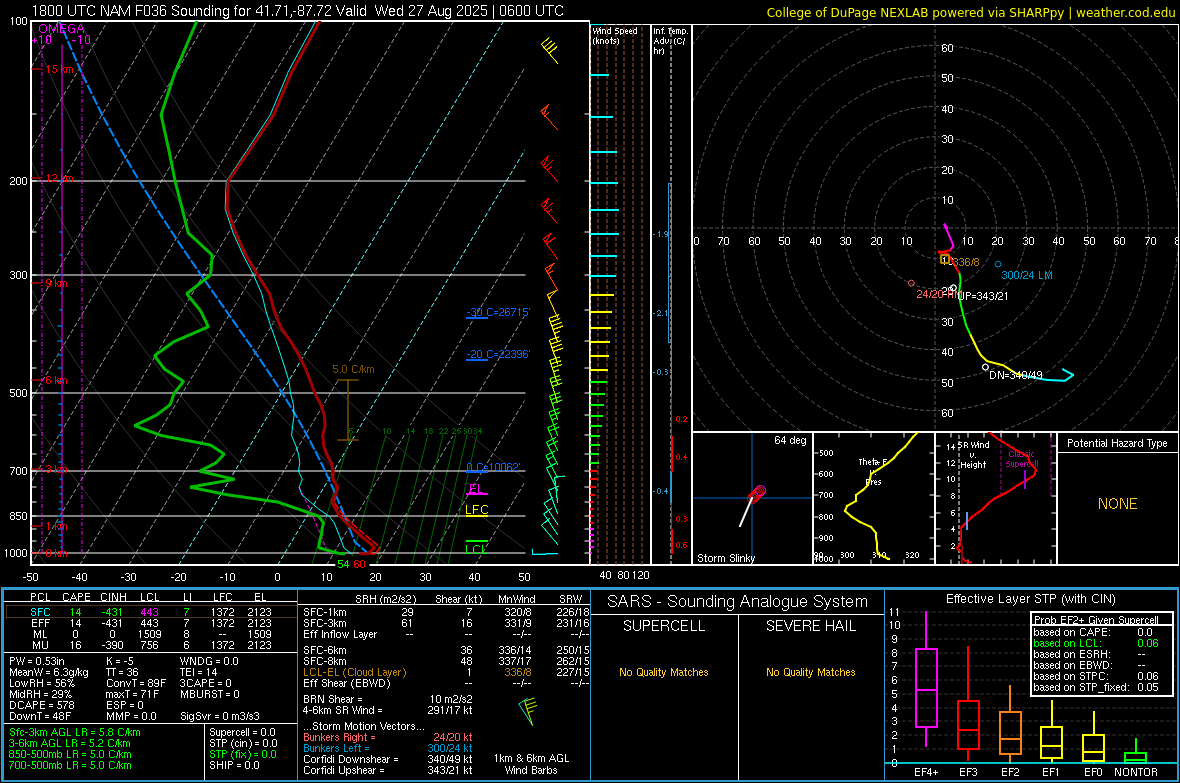Click the Storm Slinky caption

[x=725, y=558]
